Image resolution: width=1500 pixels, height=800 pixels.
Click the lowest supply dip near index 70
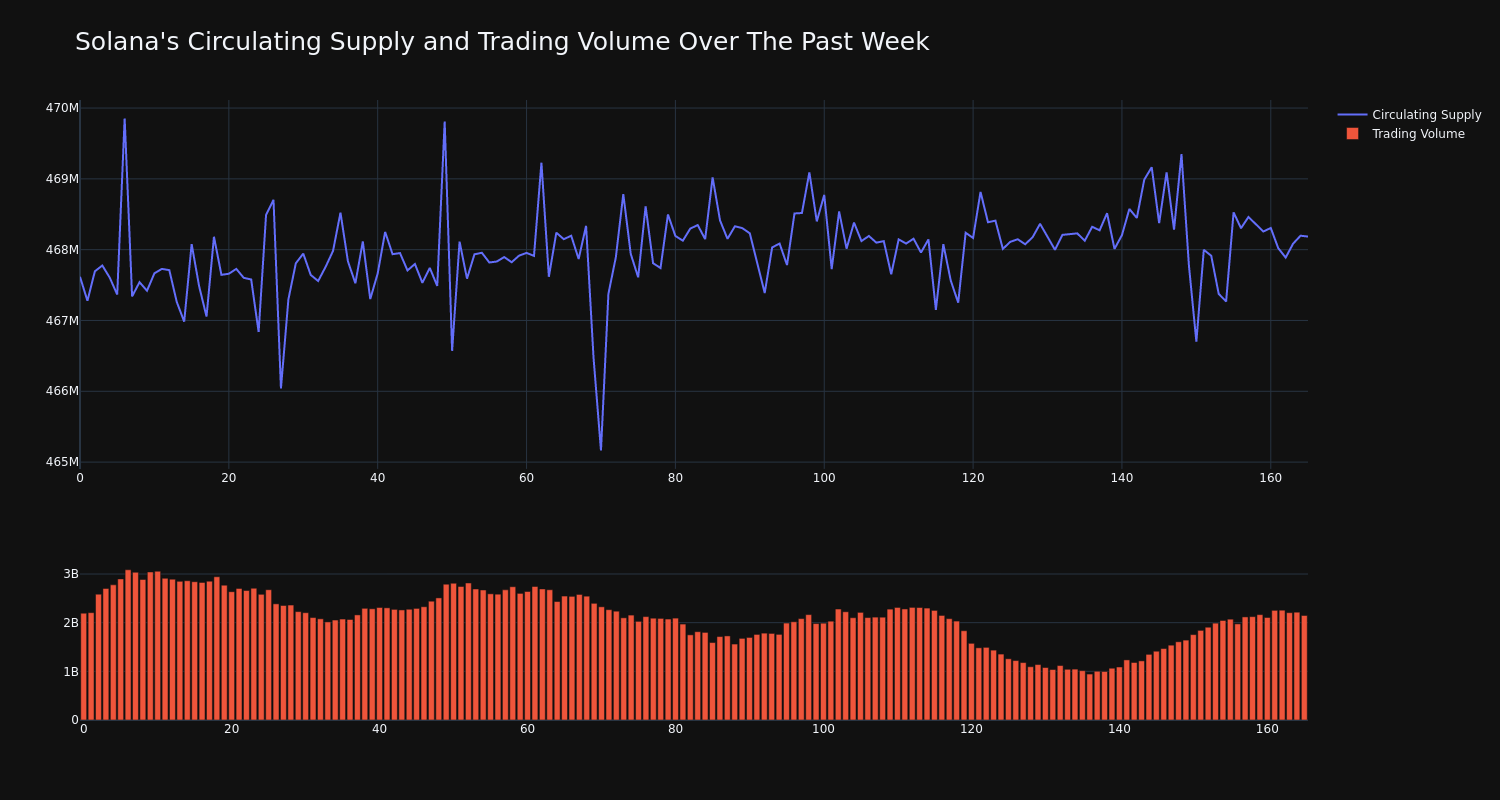(601, 449)
